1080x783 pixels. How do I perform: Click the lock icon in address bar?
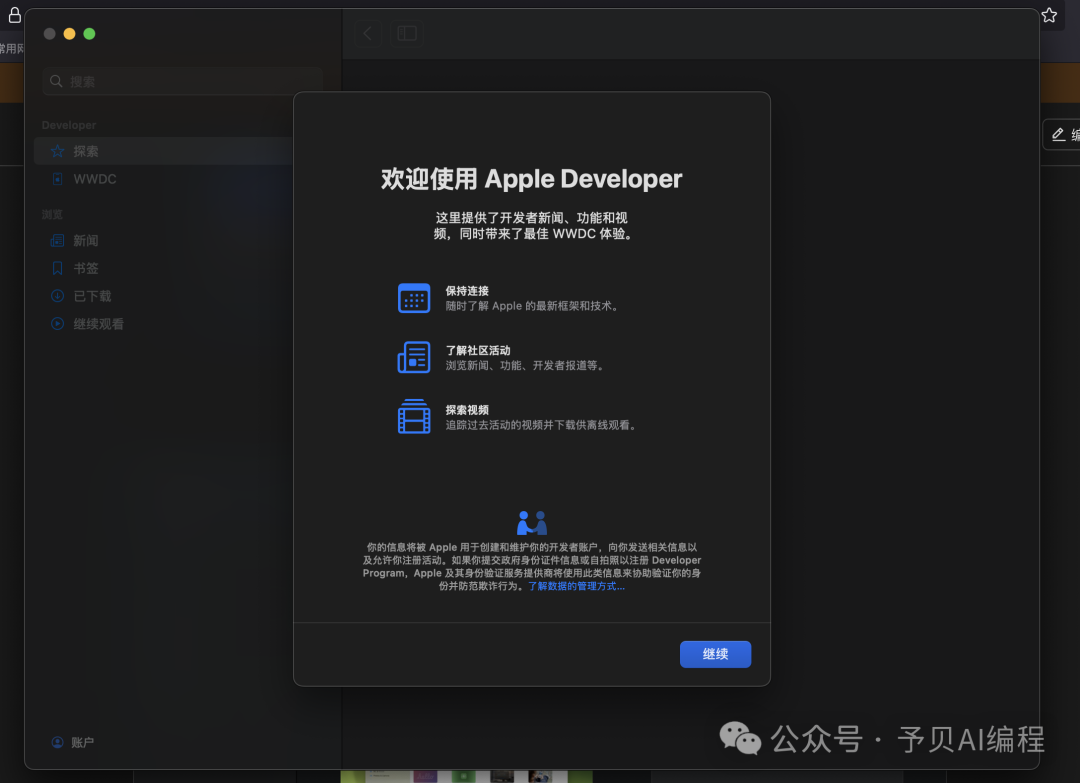coord(14,15)
